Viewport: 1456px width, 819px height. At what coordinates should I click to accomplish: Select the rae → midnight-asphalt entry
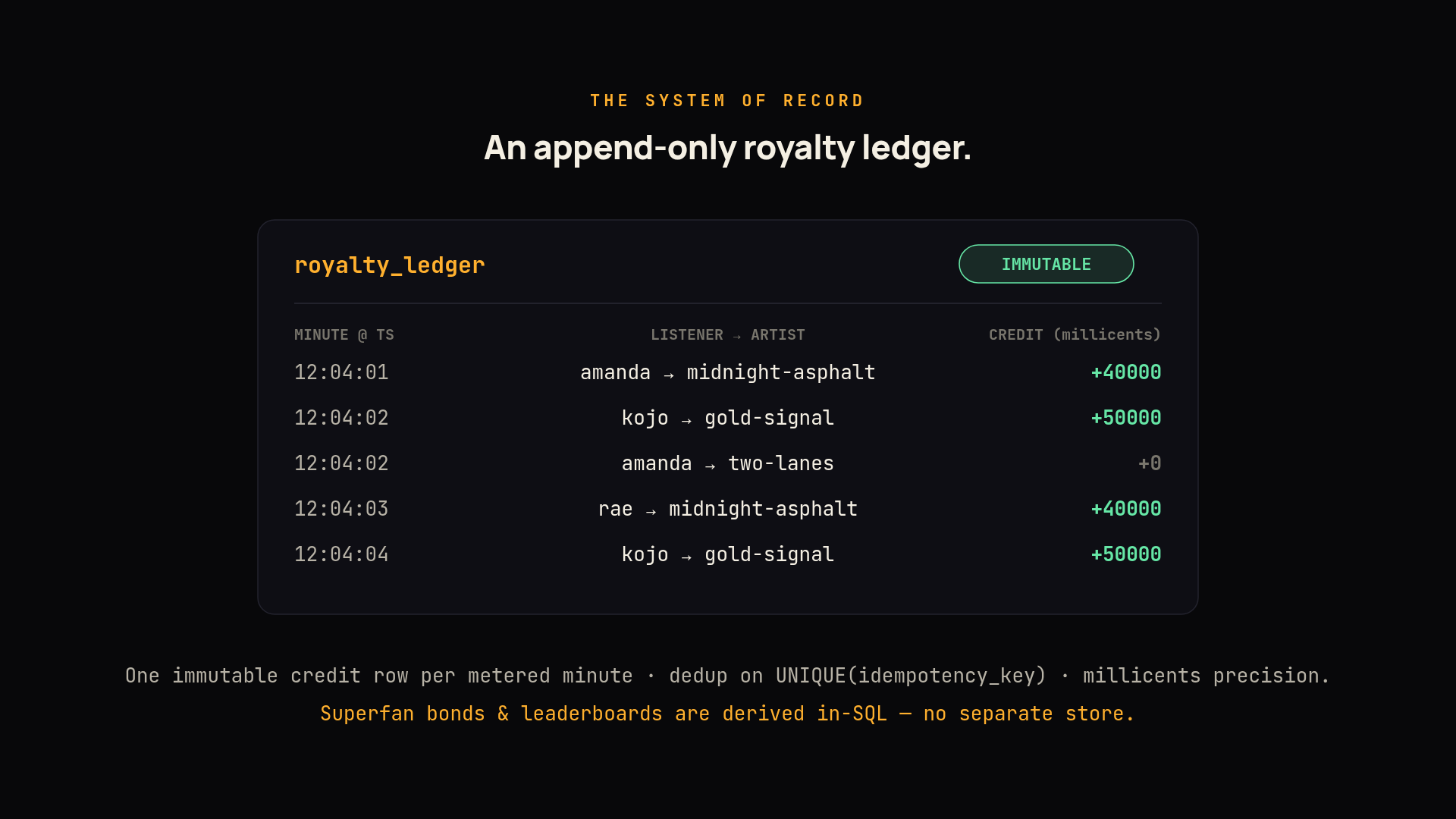(x=728, y=509)
